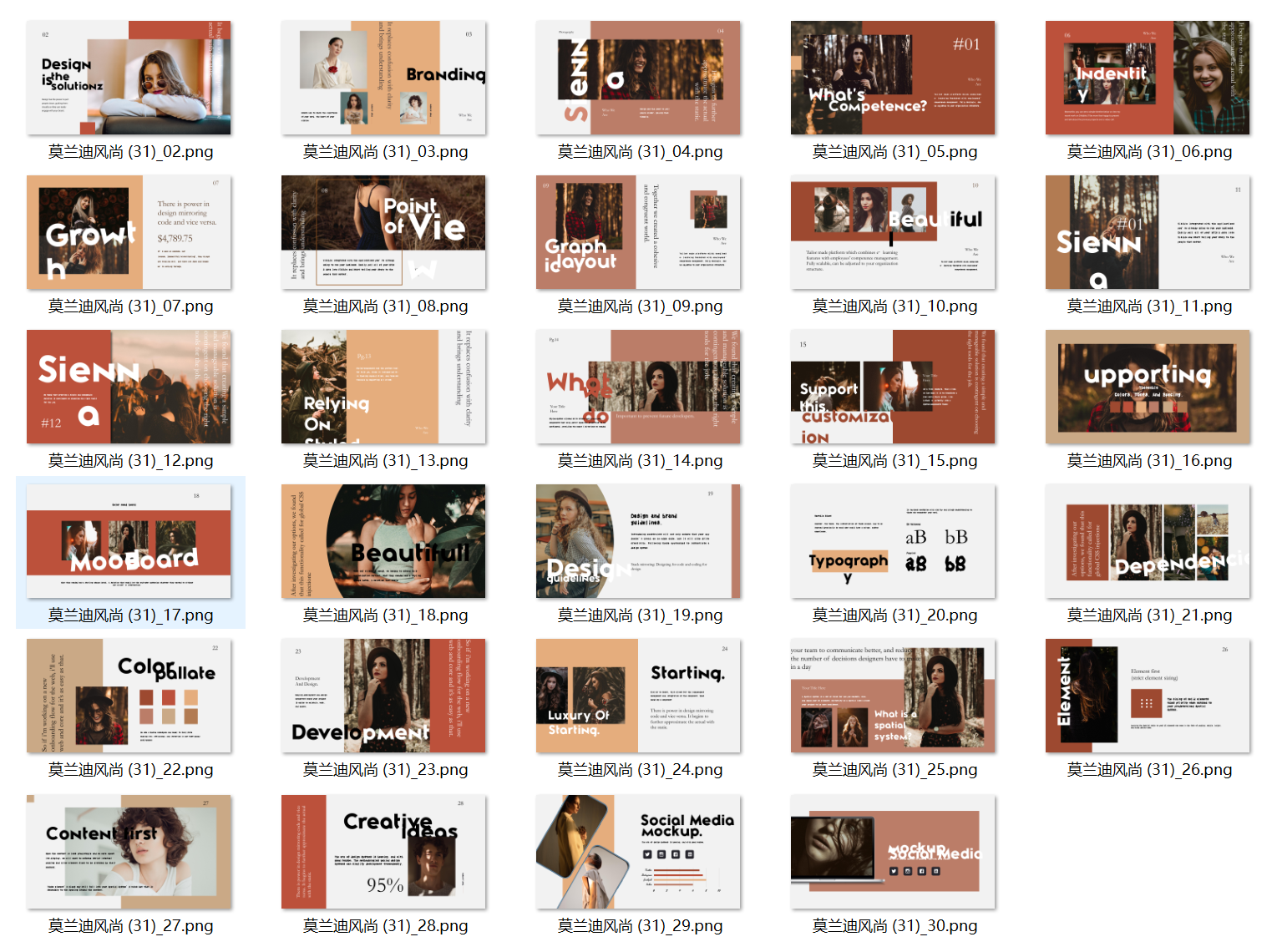Click the What's Competence slide thumbnail
Image resolution: width=1282 pixels, height=952 pixels.
click(x=893, y=78)
